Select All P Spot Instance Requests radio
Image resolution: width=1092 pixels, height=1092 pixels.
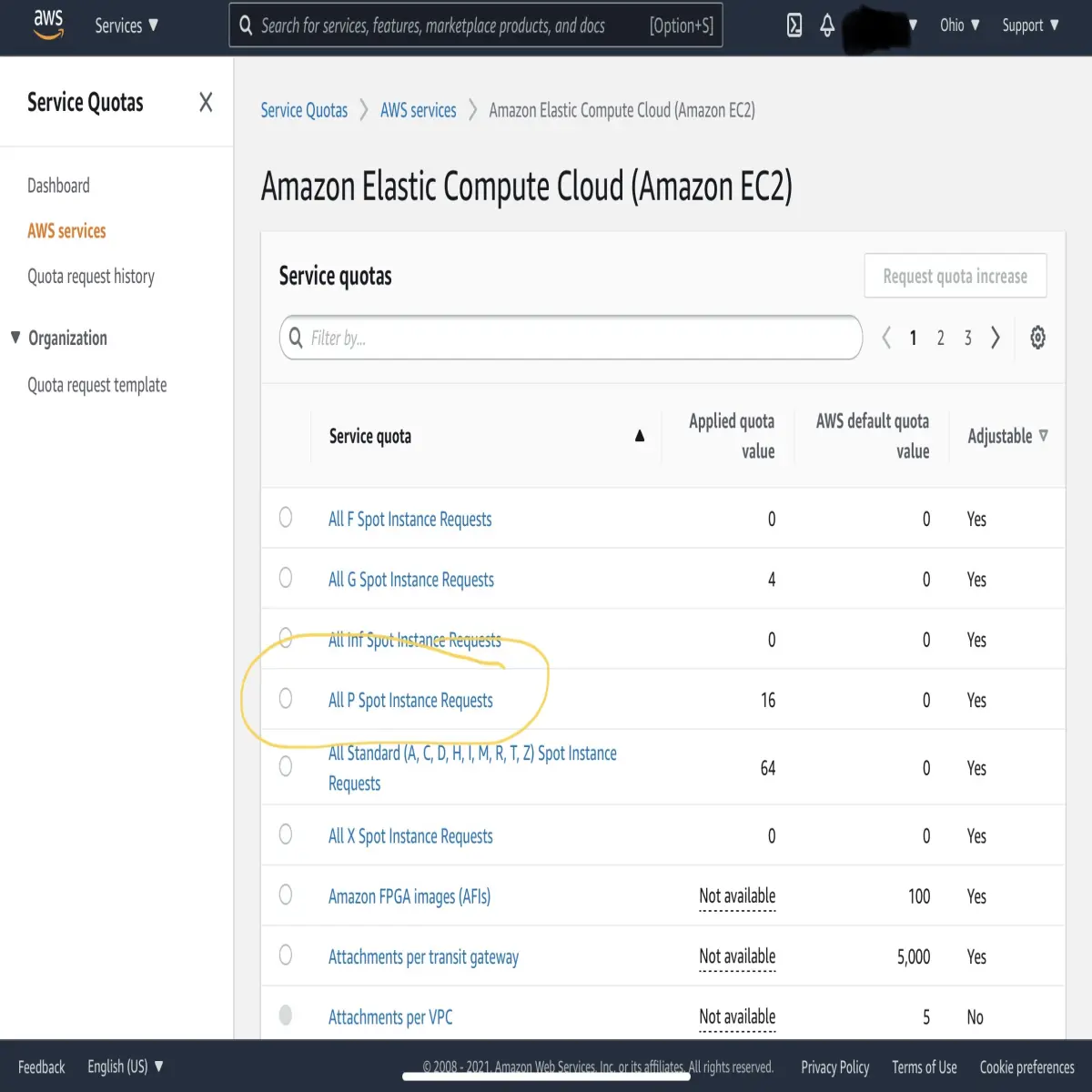point(286,698)
